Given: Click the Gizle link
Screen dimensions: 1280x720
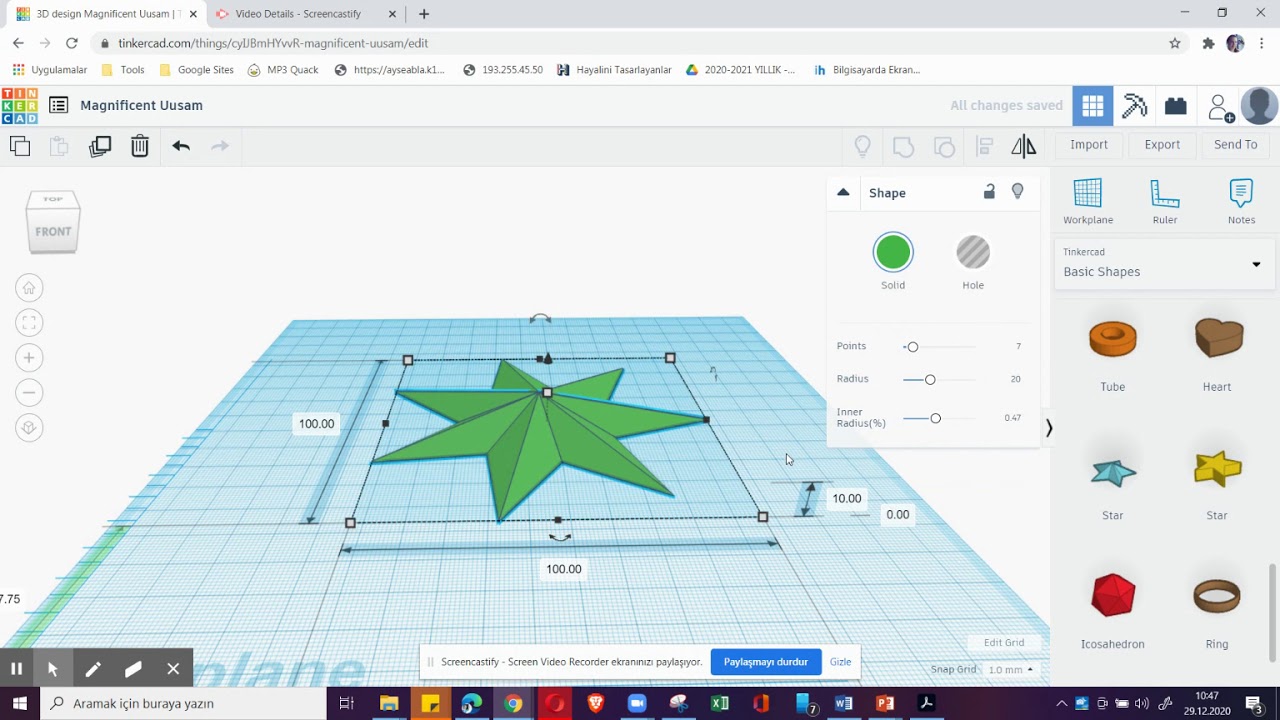Looking at the screenshot, I should tap(840, 662).
